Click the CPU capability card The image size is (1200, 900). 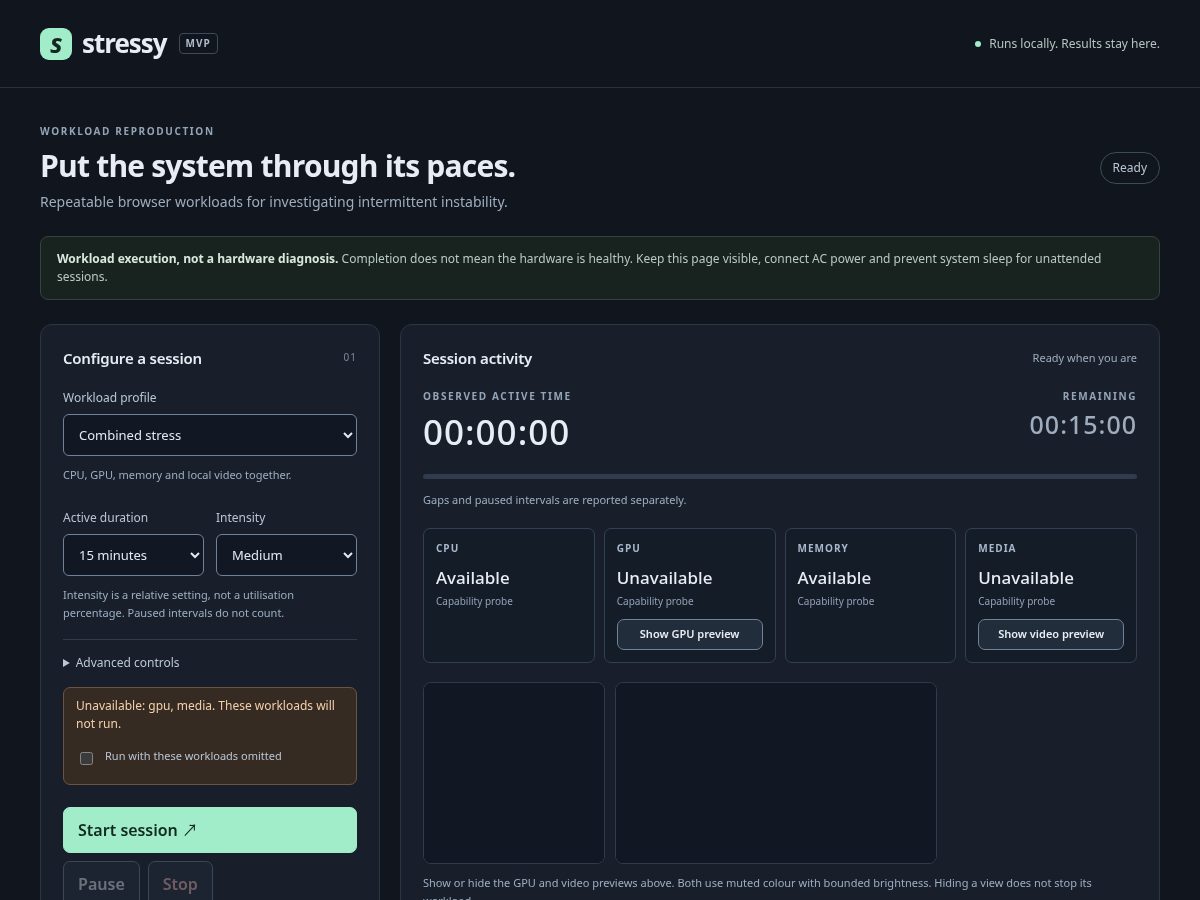point(509,595)
